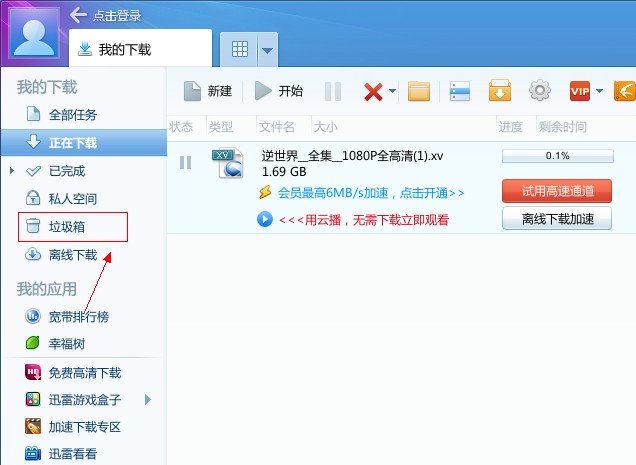Click the 点击登录 login link

click(117, 16)
